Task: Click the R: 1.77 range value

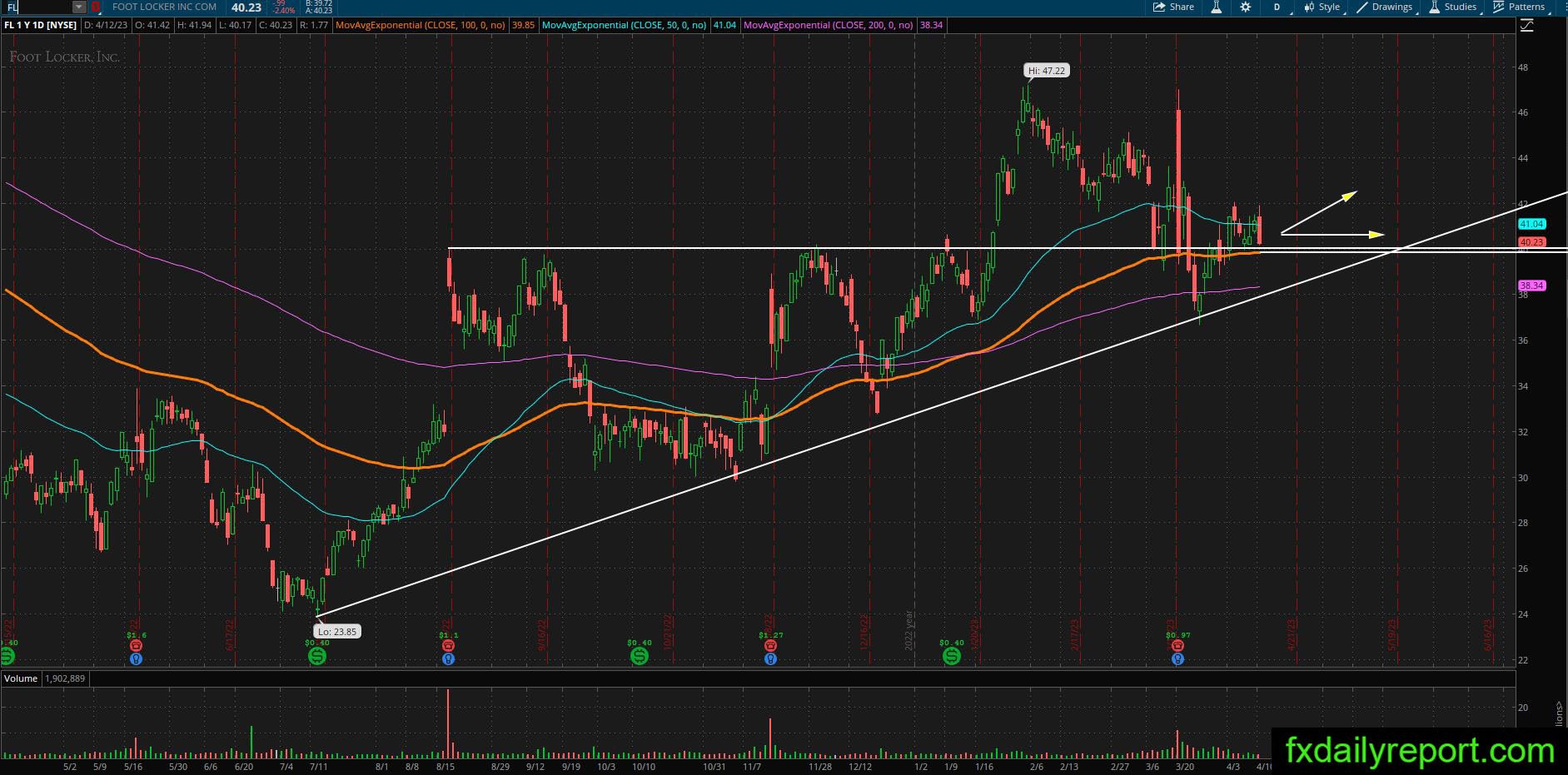Action: click(x=314, y=25)
